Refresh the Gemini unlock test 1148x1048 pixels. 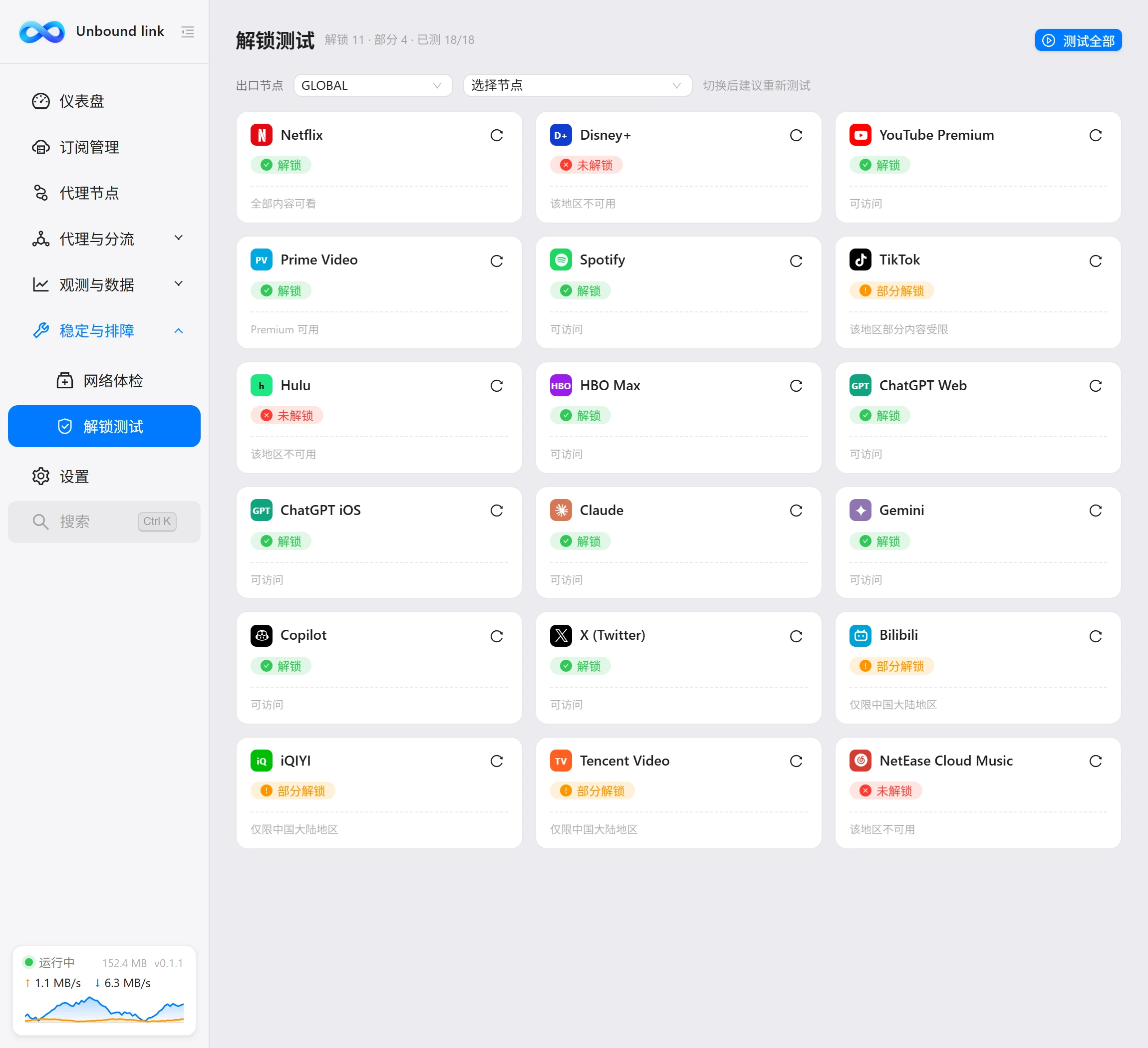(1096, 511)
